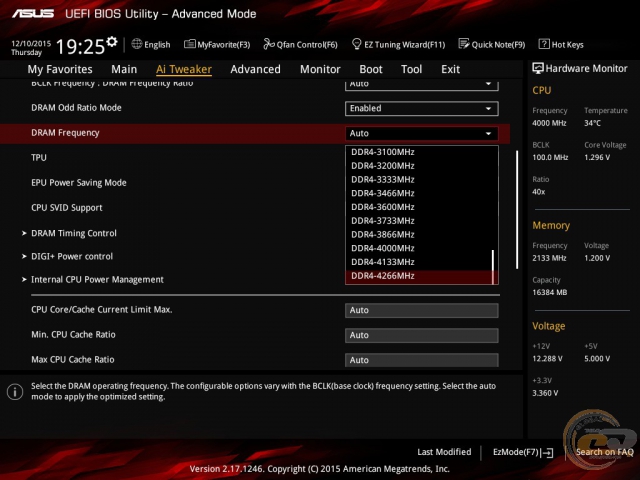
Task: Select DRAM Odd Ratio Mode label
Action: point(76,108)
